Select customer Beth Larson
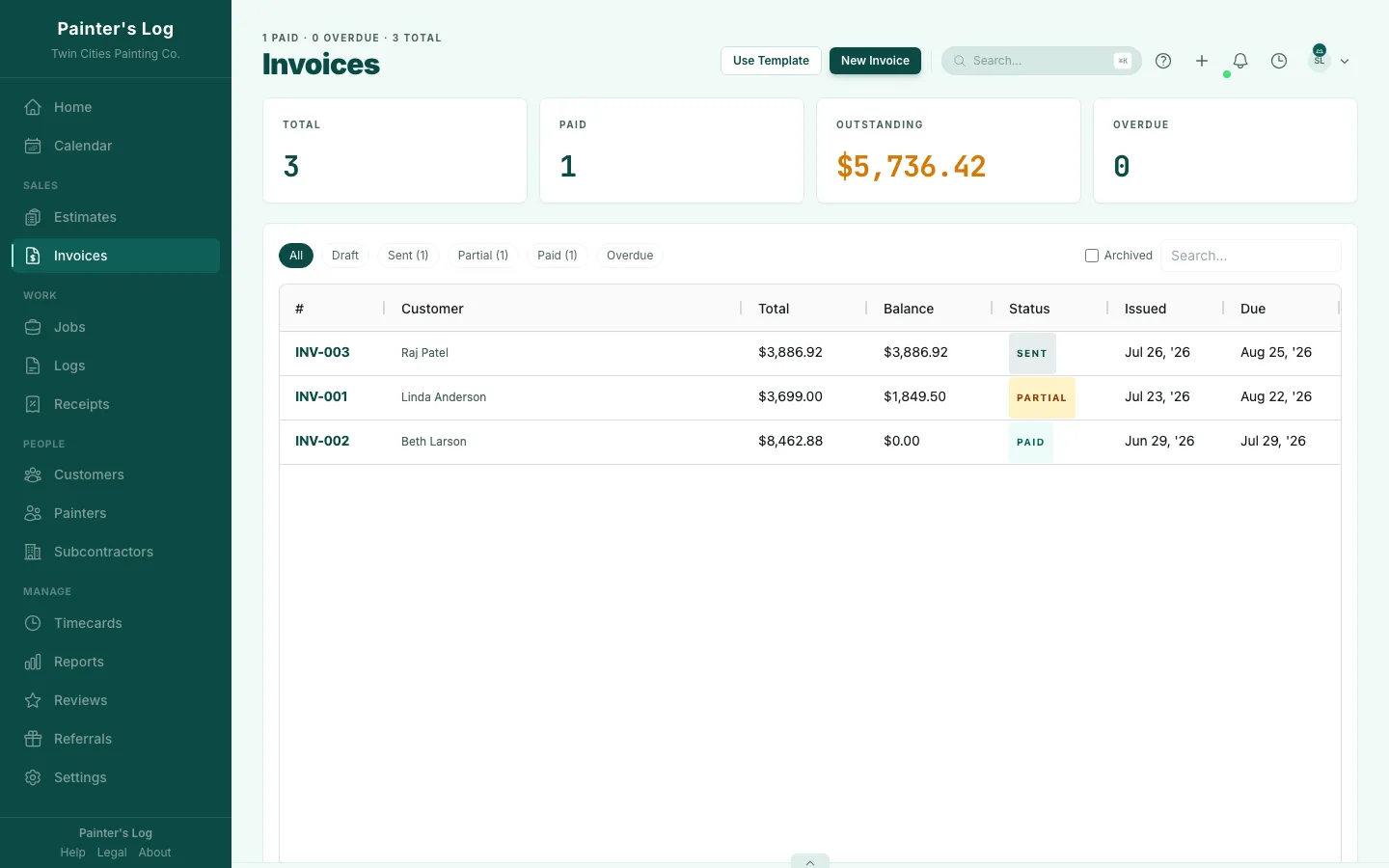Viewport: 1389px width, 868px height. [434, 442]
